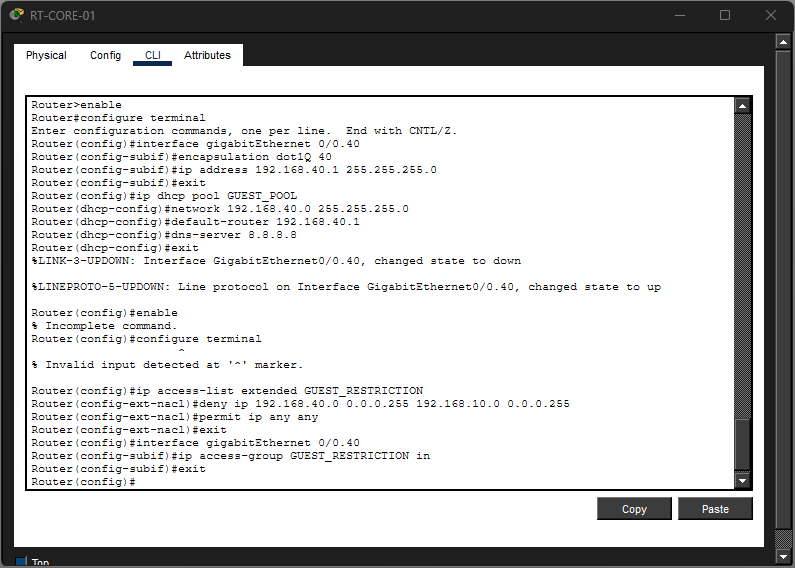Click the Packet Tracer icon in title bar

click(x=17, y=15)
